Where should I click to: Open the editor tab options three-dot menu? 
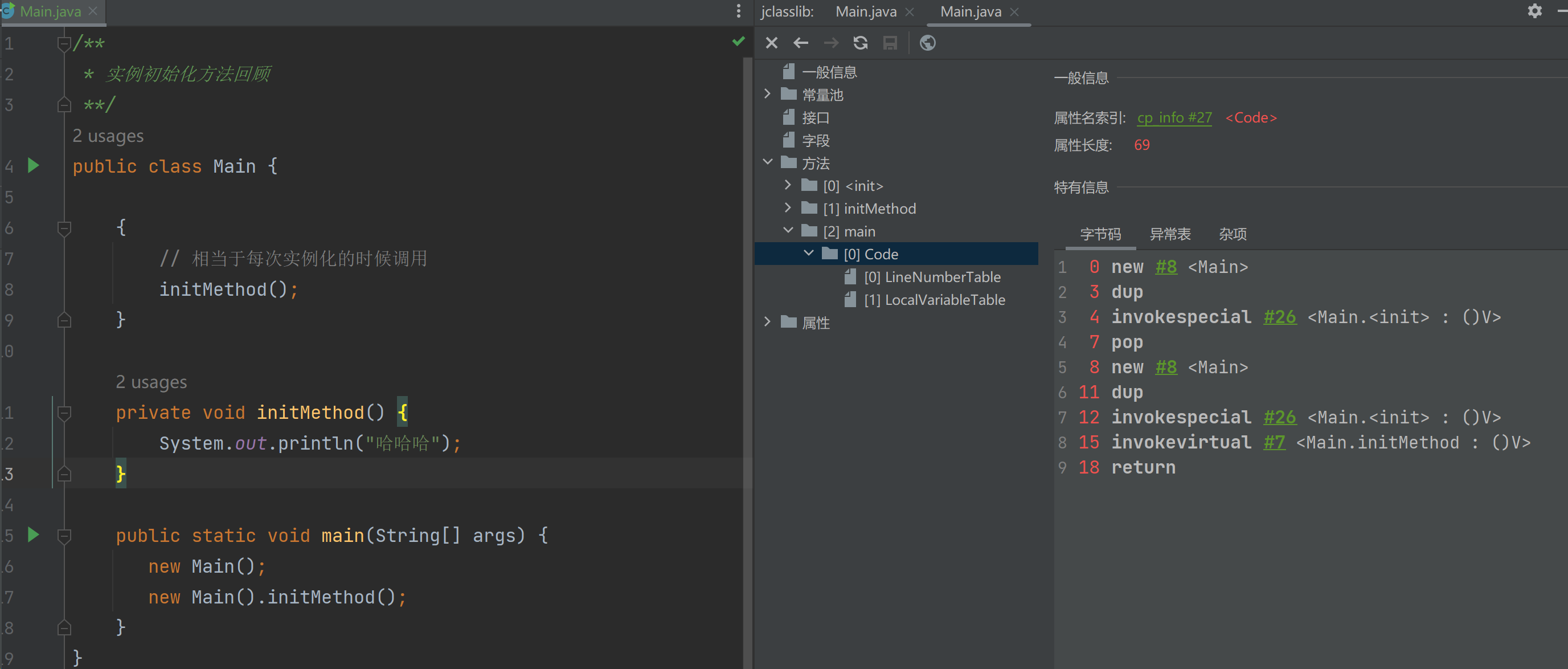pyautogui.click(x=738, y=11)
